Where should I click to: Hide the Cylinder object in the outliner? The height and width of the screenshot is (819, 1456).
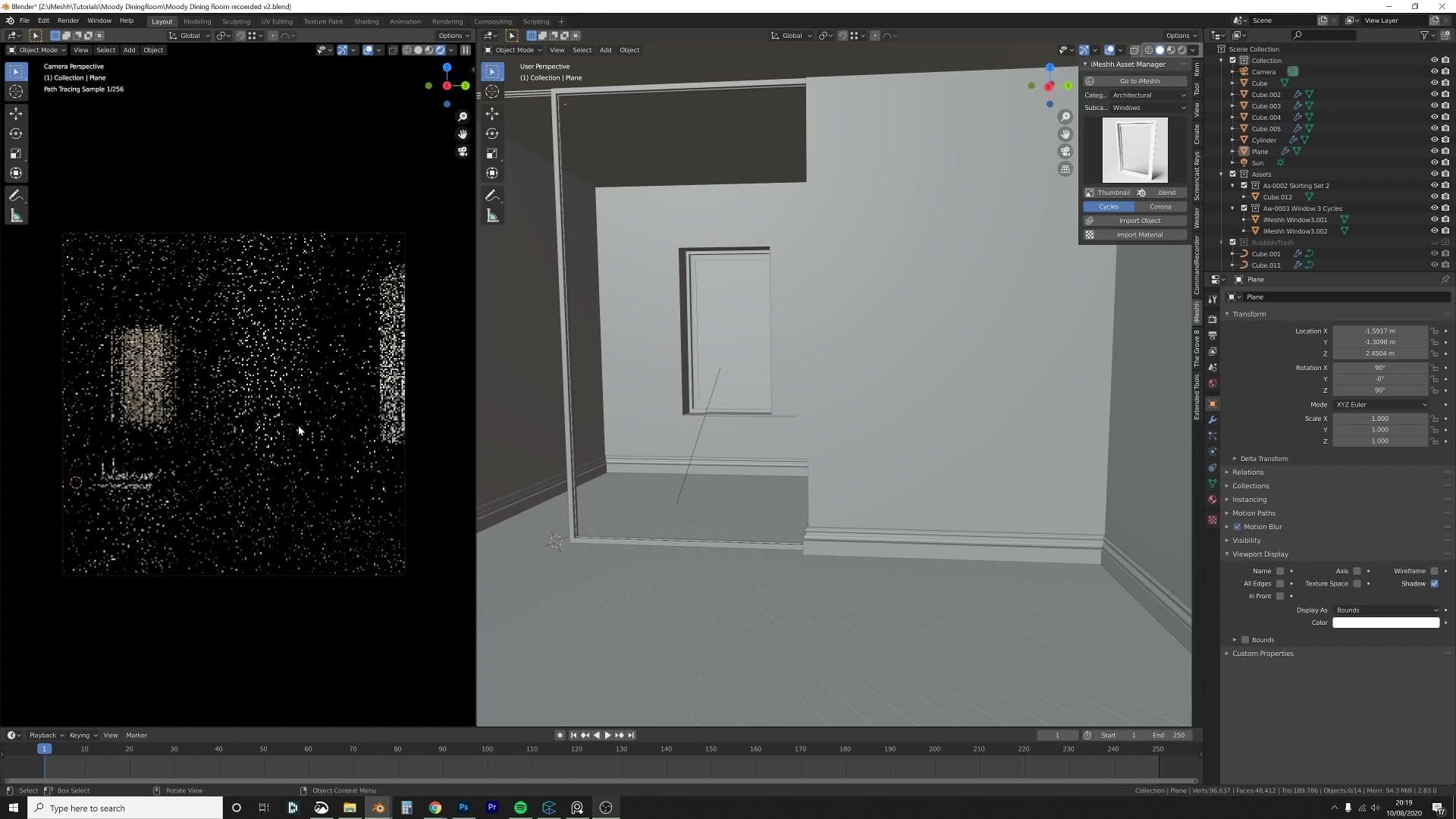point(1434,140)
